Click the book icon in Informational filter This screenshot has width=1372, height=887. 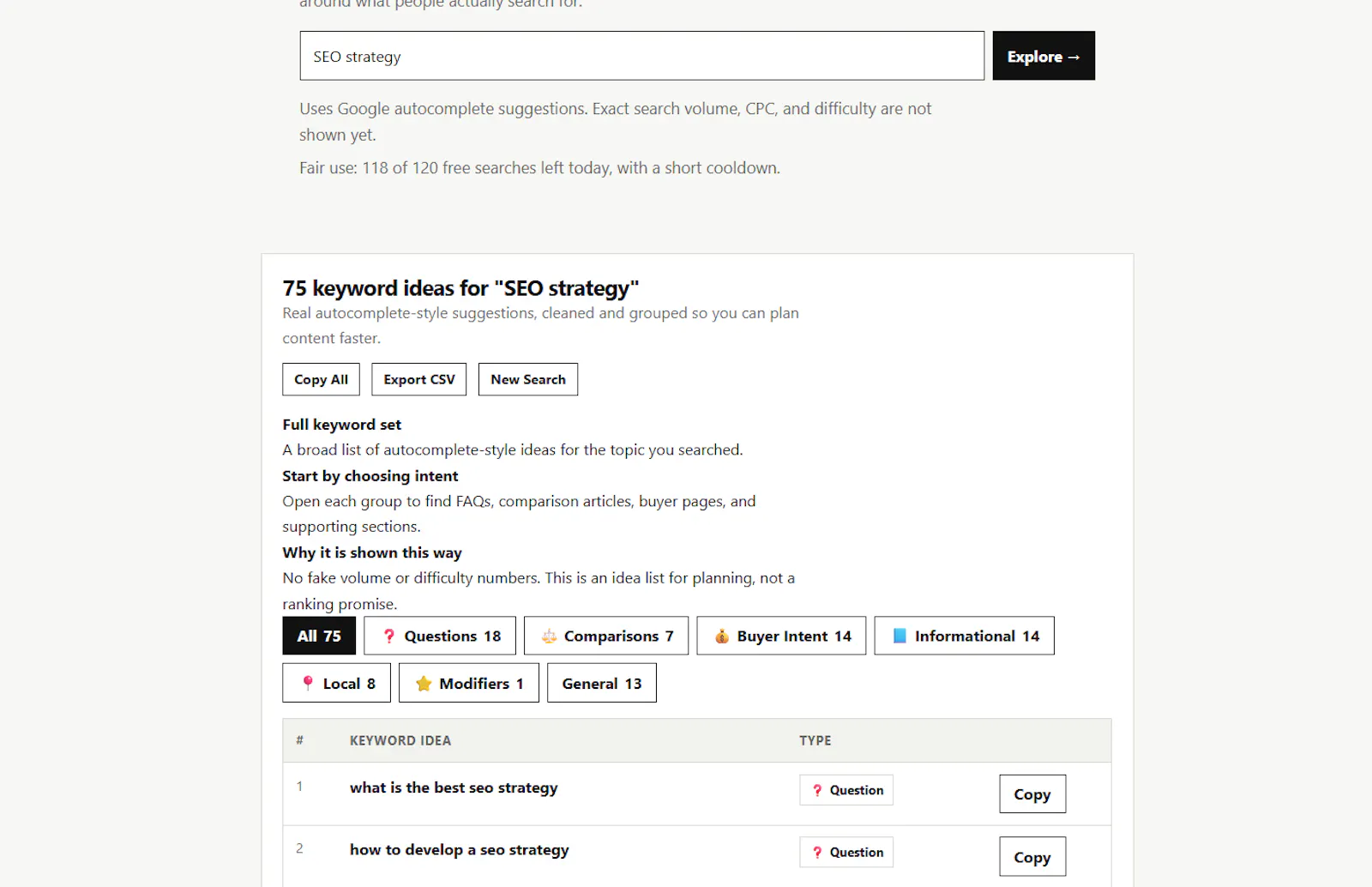pyautogui.click(x=900, y=636)
